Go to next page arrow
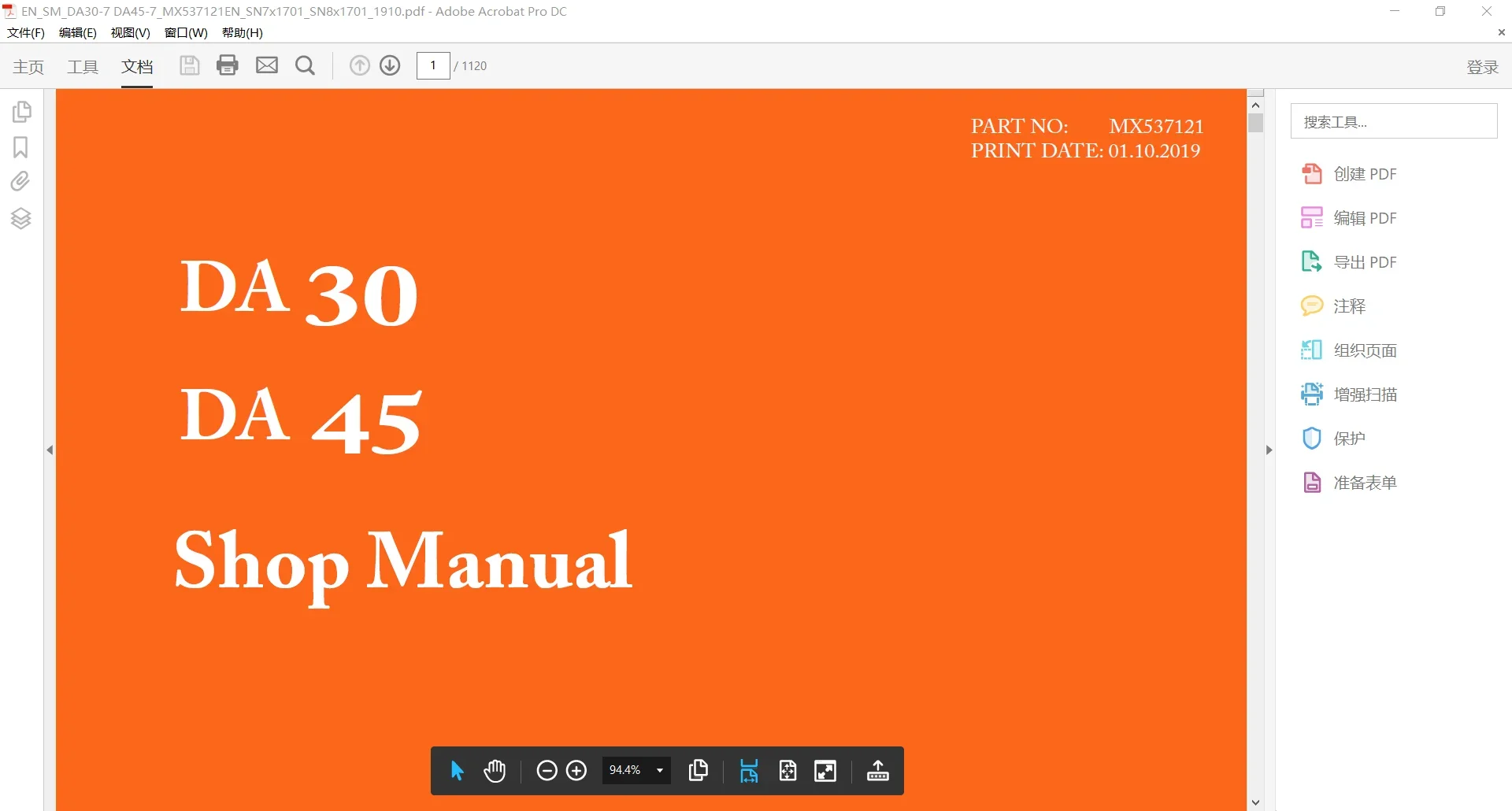This screenshot has width=1512, height=811. click(390, 65)
